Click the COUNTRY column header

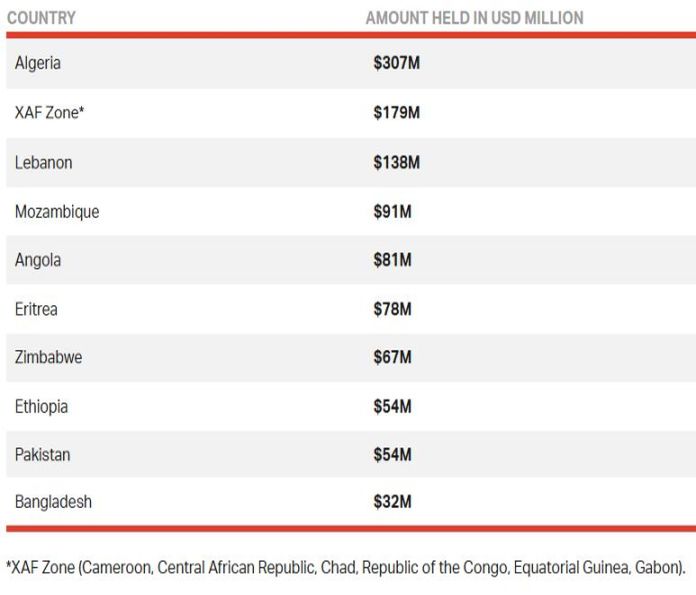[x=41, y=18]
